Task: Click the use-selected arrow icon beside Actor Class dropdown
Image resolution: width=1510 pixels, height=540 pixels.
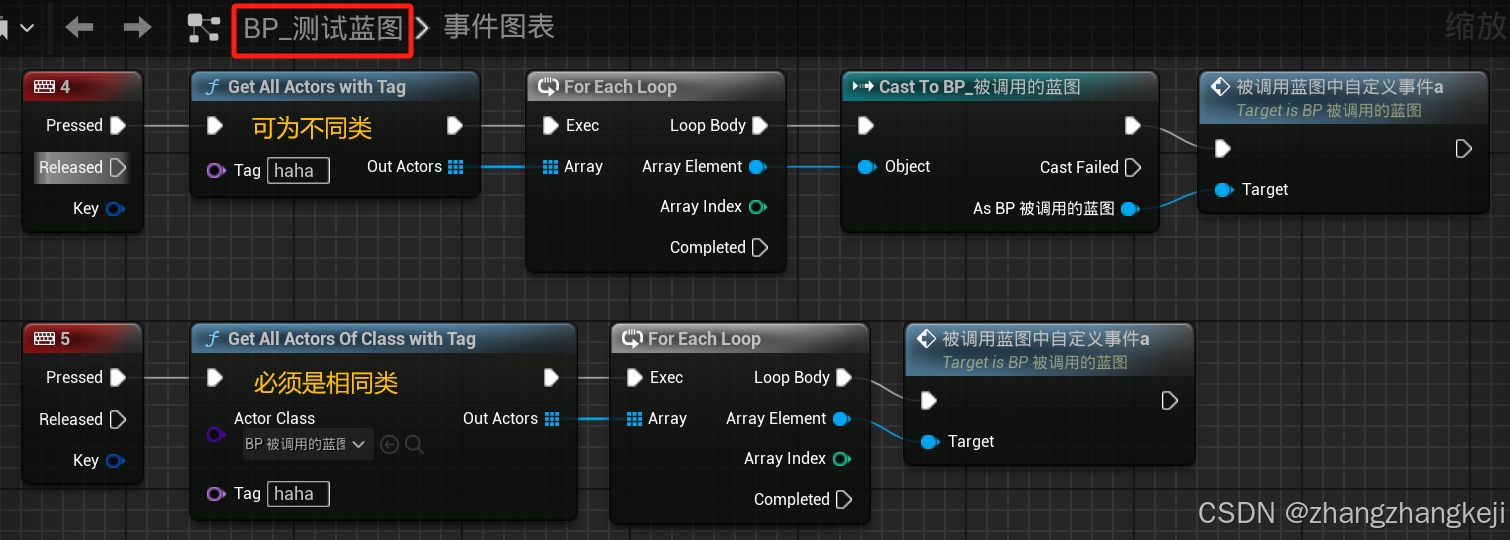Action: [390, 445]
